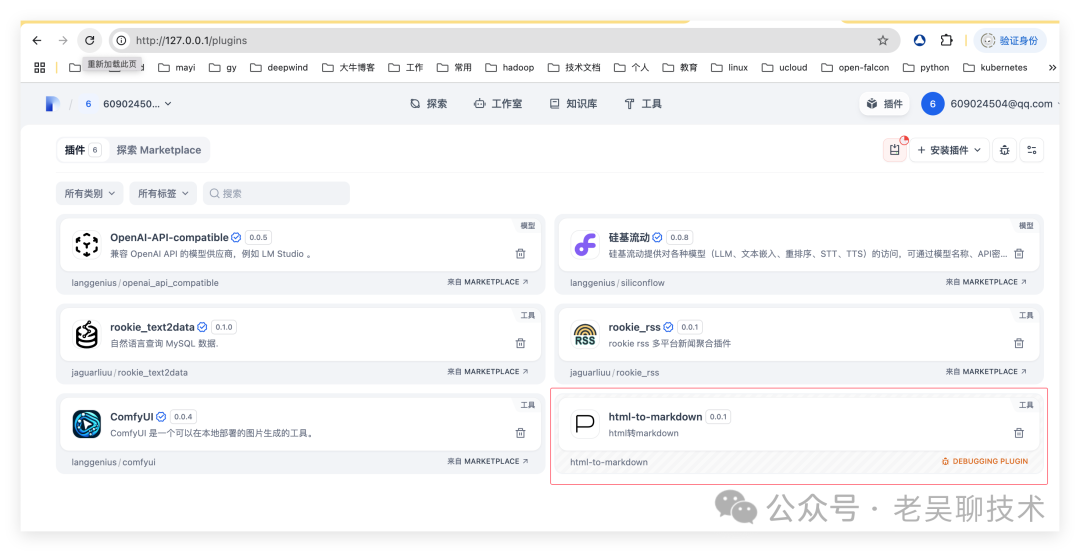The width and height of the screenshot is (1080, 552).
Task: Show more bookmarks with the chevron
Action: [1052, 68]
